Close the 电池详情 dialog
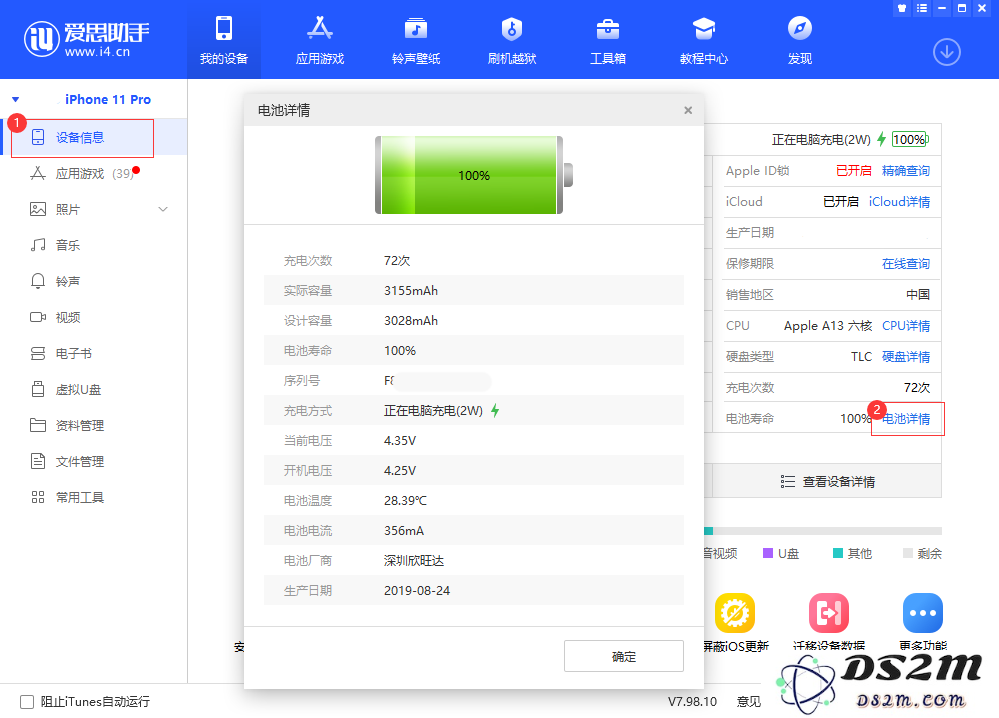 (x=688, y=110)
